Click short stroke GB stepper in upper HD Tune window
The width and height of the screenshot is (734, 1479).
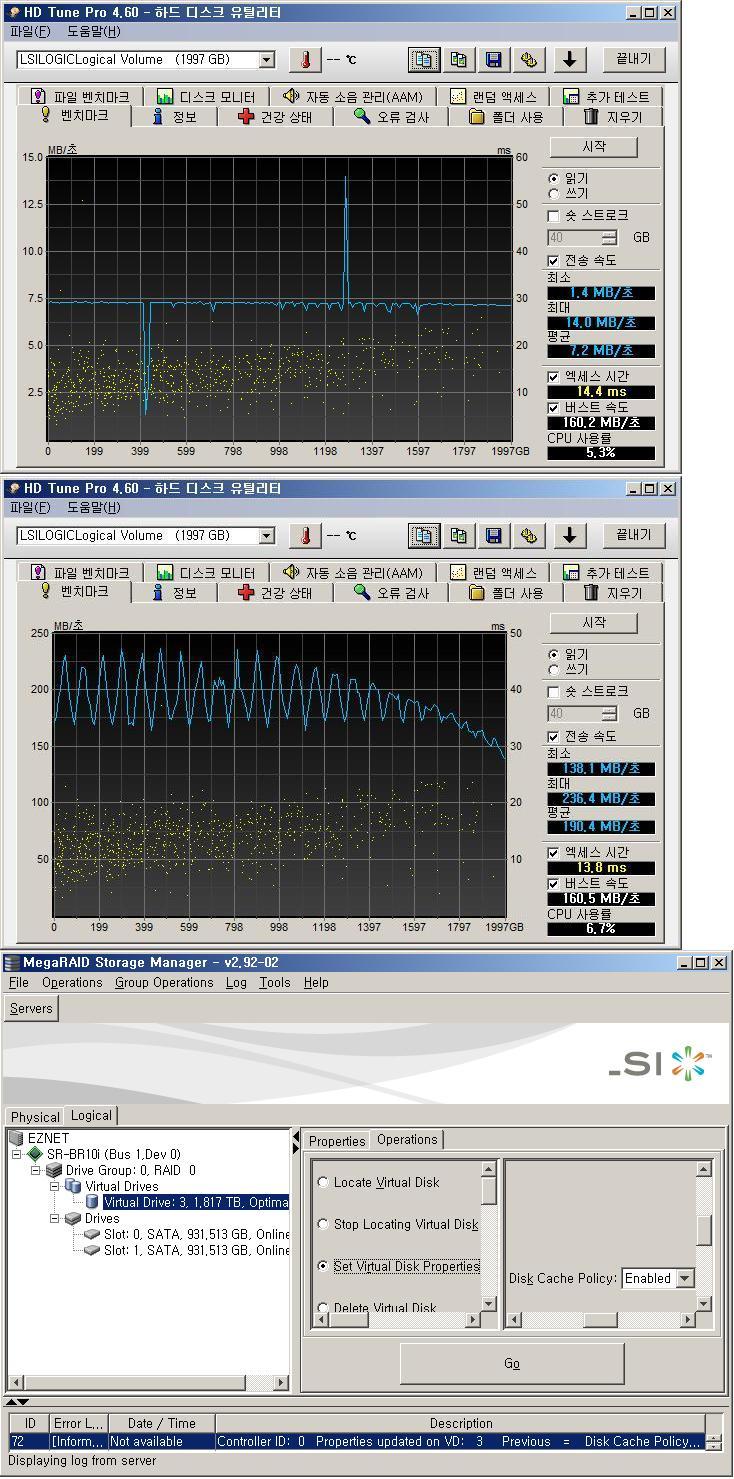coord(610,238)
